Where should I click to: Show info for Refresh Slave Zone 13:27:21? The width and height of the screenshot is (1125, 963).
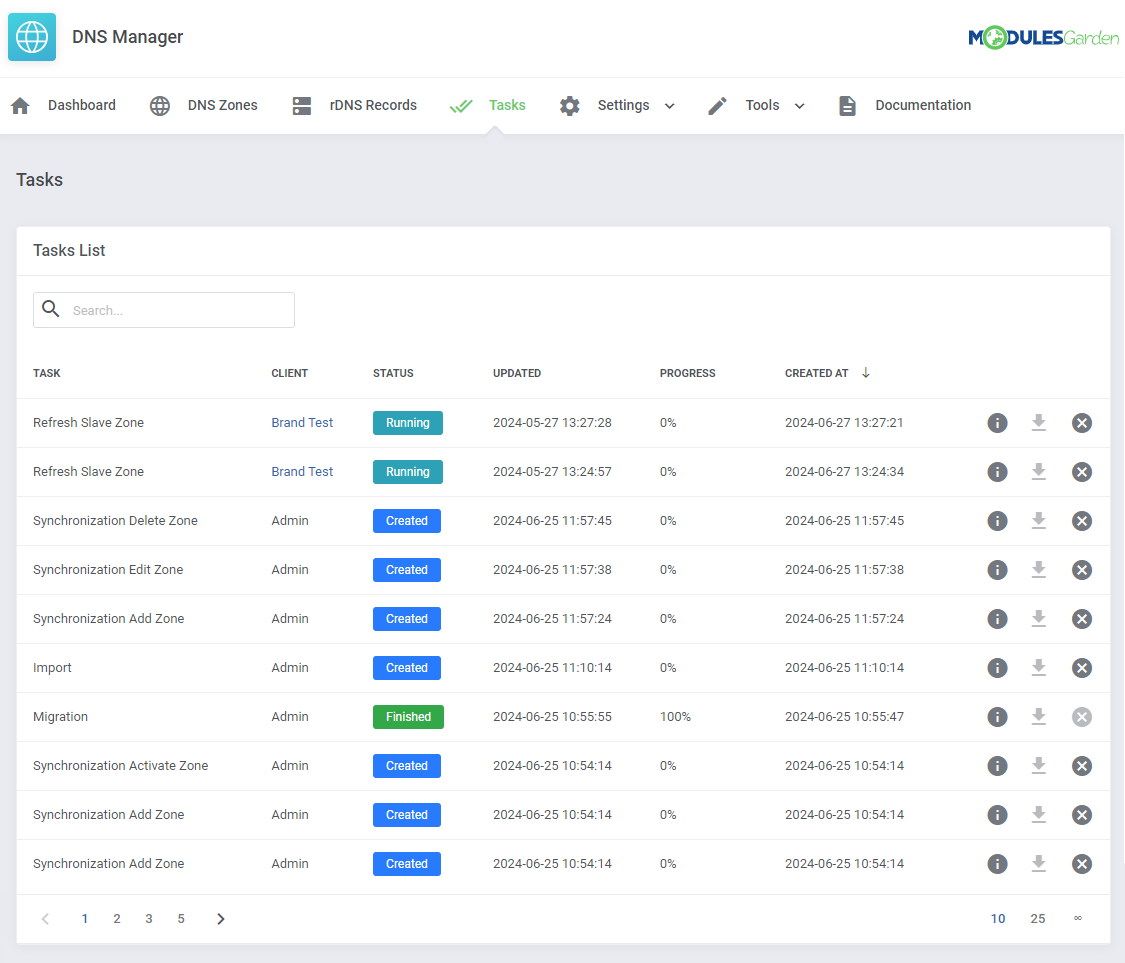coord(997,423)
